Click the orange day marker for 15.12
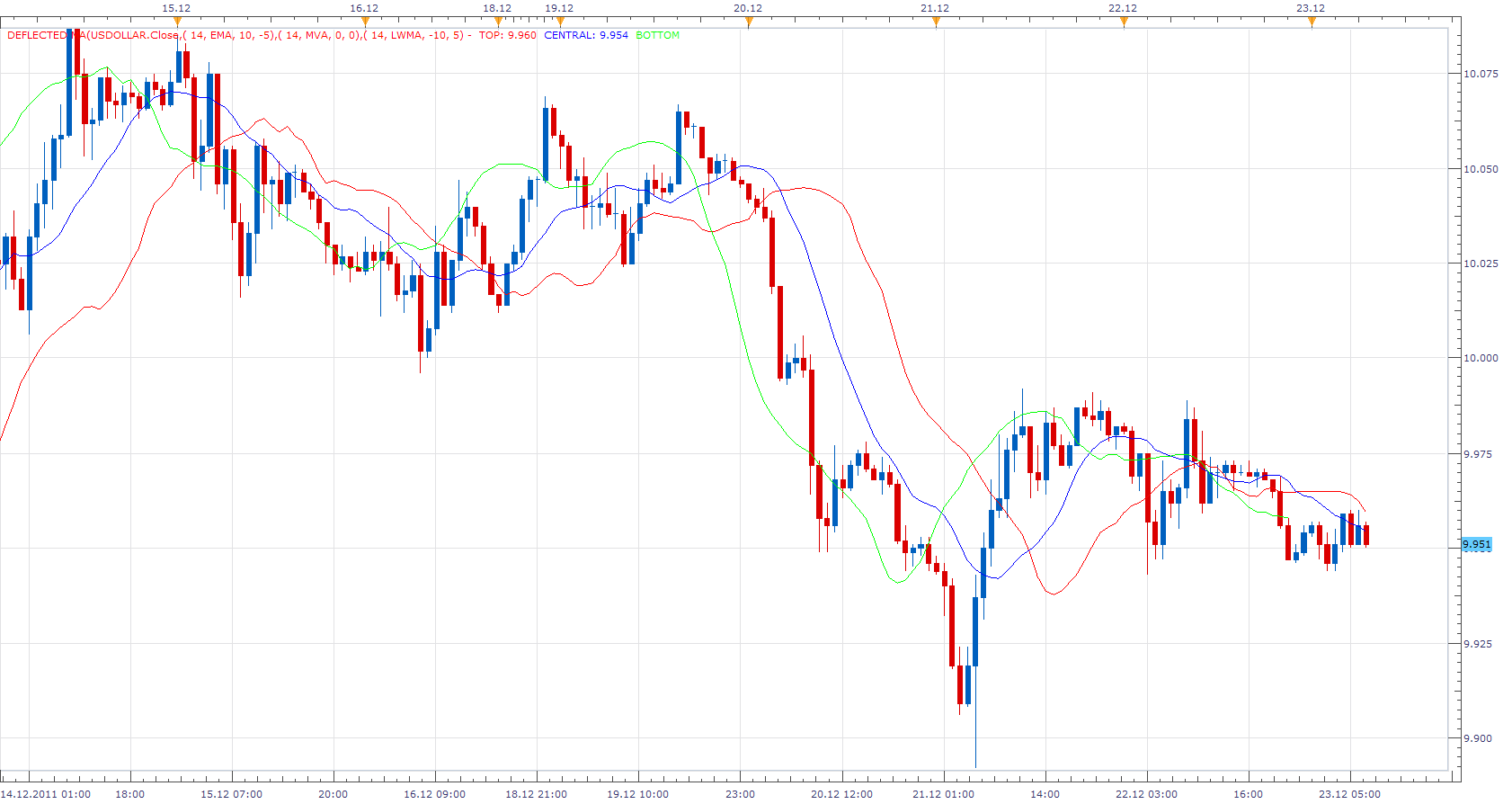The image size is (1512, 804). point(177,22)
